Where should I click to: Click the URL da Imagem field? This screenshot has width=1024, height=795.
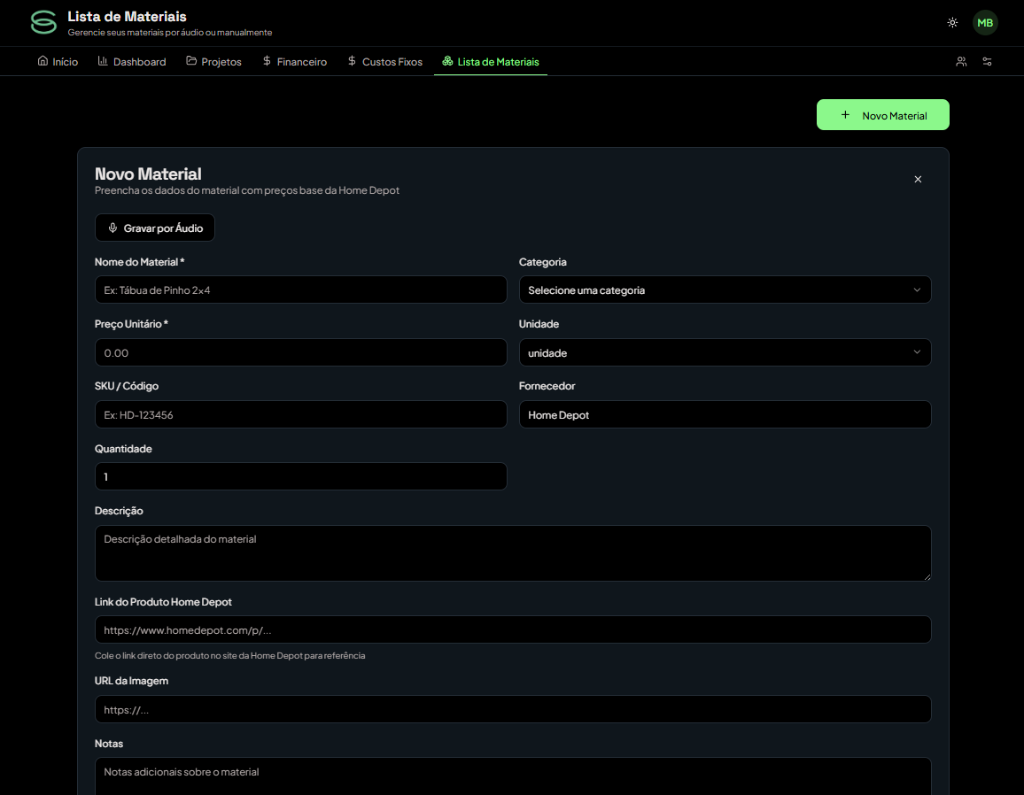(513, 709)
